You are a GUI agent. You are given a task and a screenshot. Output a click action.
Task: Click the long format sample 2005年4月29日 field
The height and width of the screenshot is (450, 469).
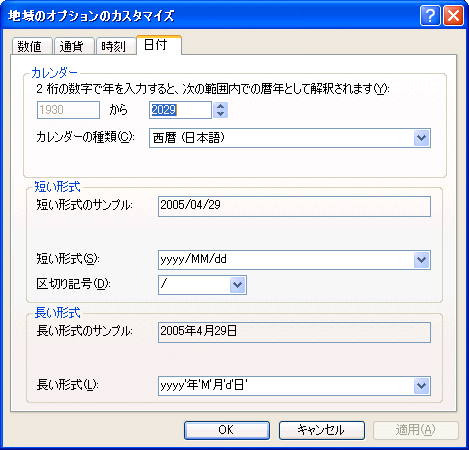(x=294, y=332)
